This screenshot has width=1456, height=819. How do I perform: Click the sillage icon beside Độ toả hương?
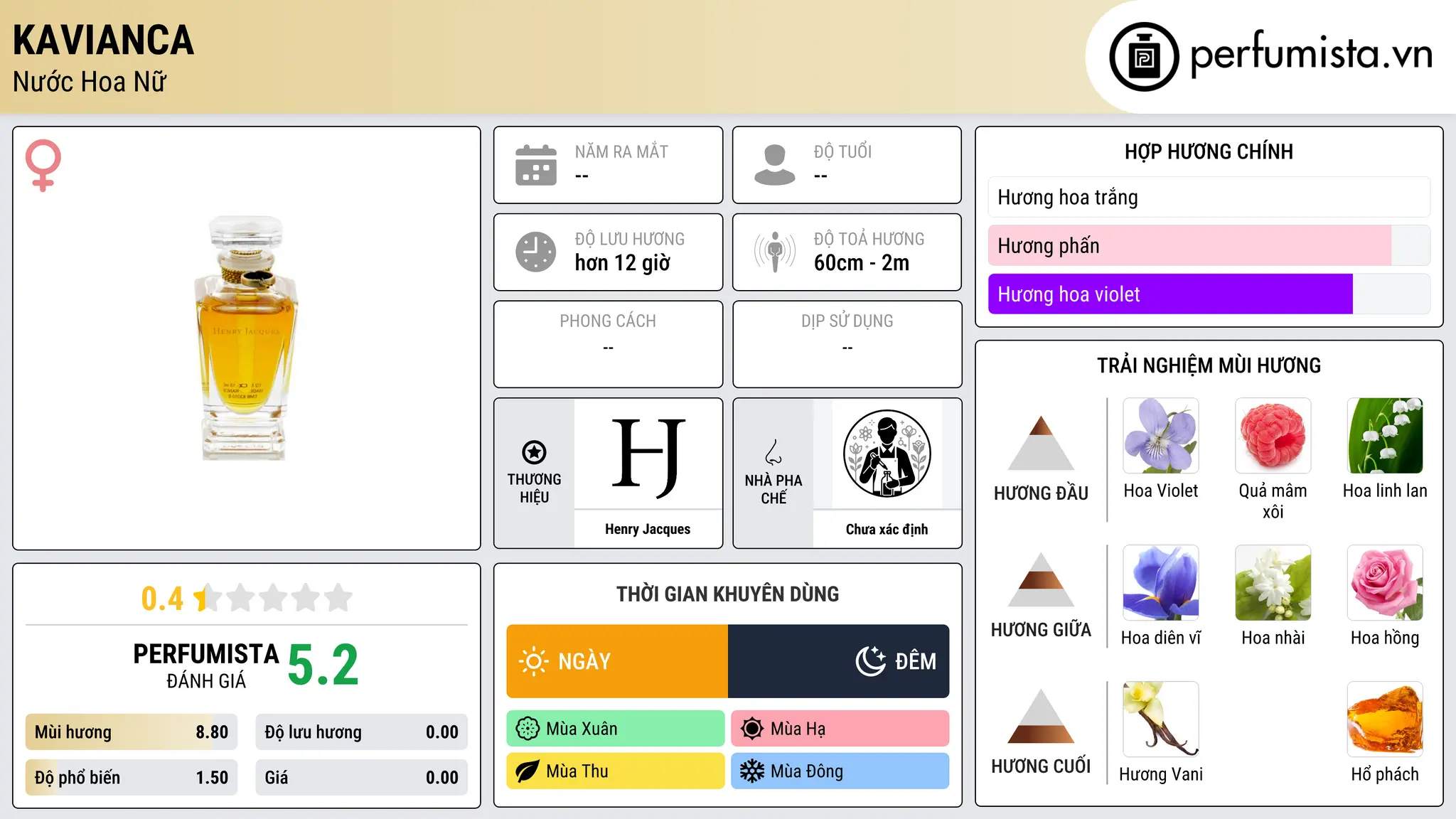click(x=775, y=252)
